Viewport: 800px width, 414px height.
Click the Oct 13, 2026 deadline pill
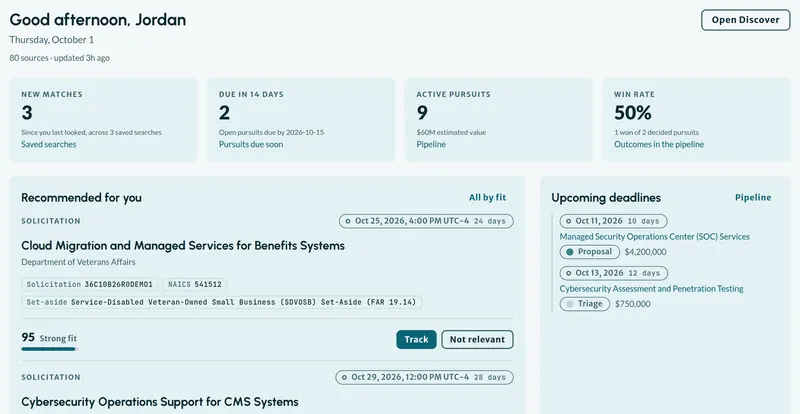(614, 273)
